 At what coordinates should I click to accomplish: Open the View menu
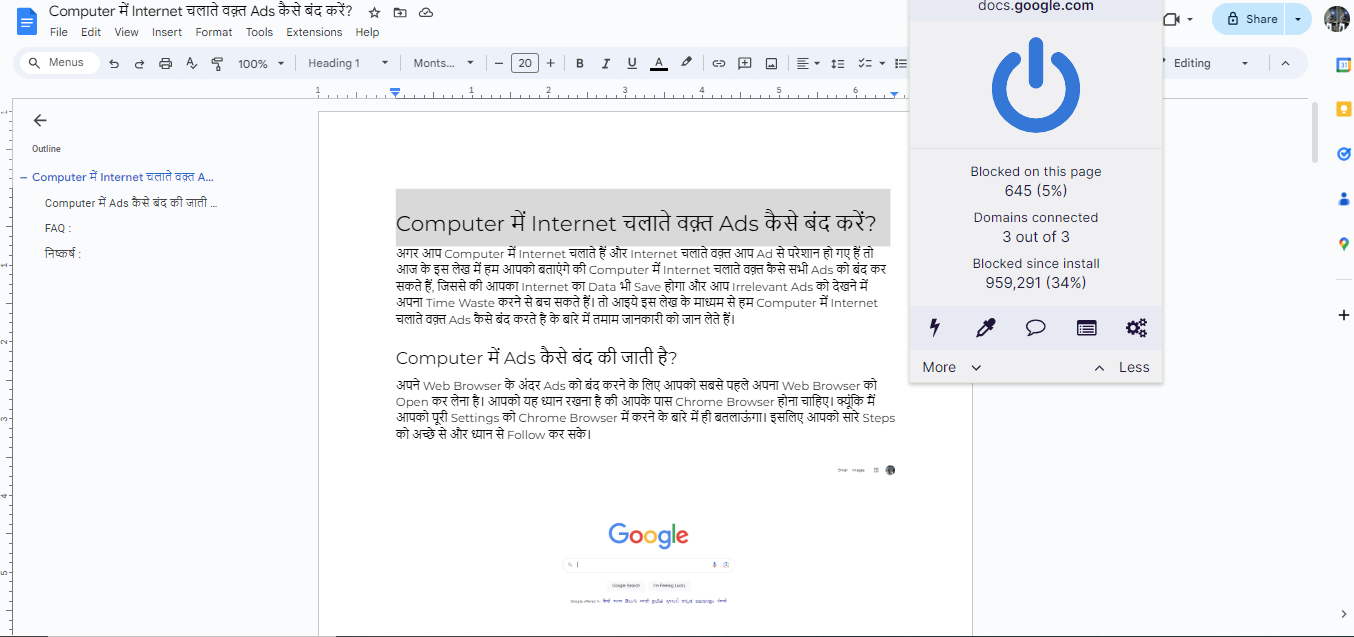coord(126,32)
